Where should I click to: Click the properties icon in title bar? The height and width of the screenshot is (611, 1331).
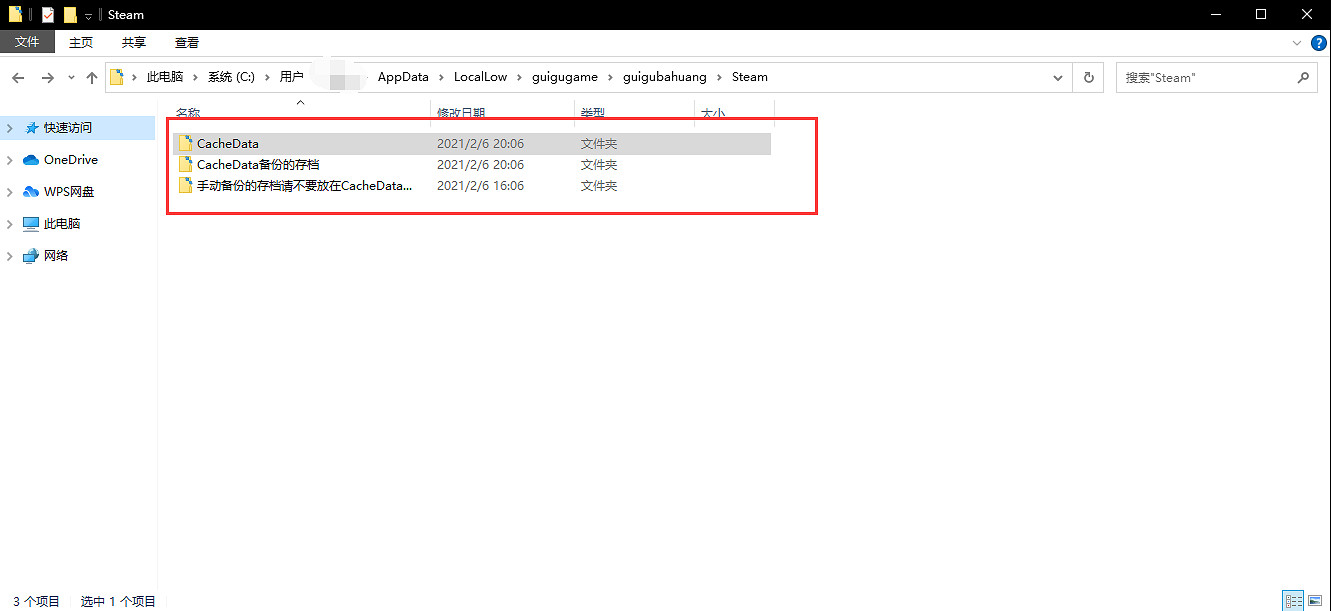coord(47,15)
